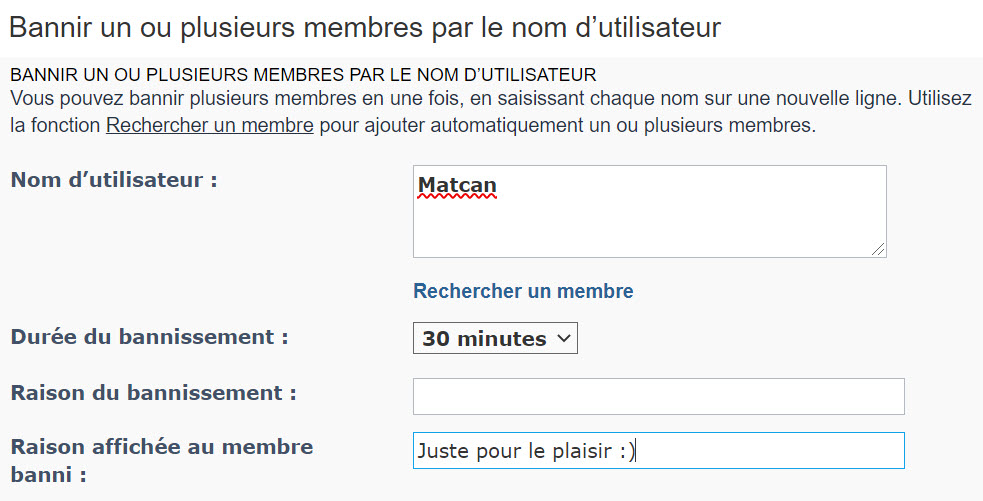
Task: Click the '30 minutes' text in select
Action: pyautogui.click(x=484, y=338)
